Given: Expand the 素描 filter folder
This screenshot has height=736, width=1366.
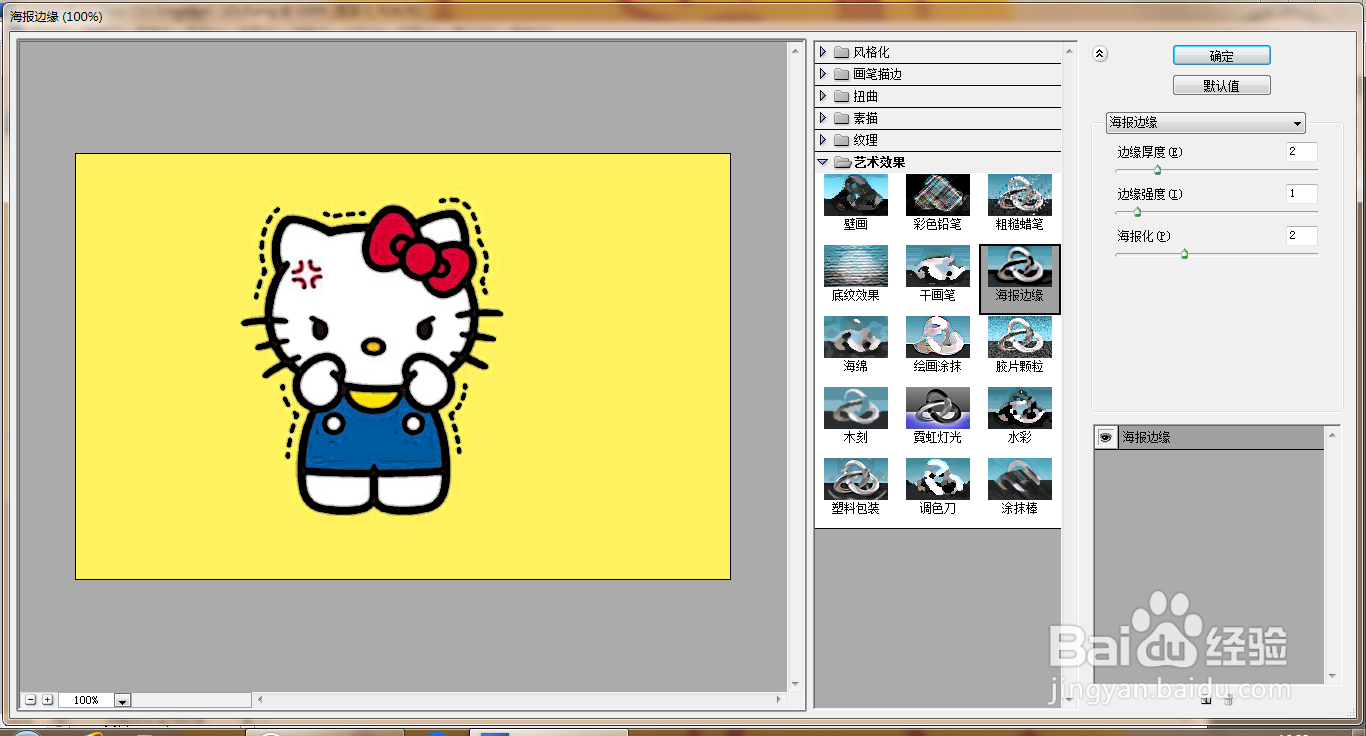Looking at the screenshot, I should click(823, 118).
